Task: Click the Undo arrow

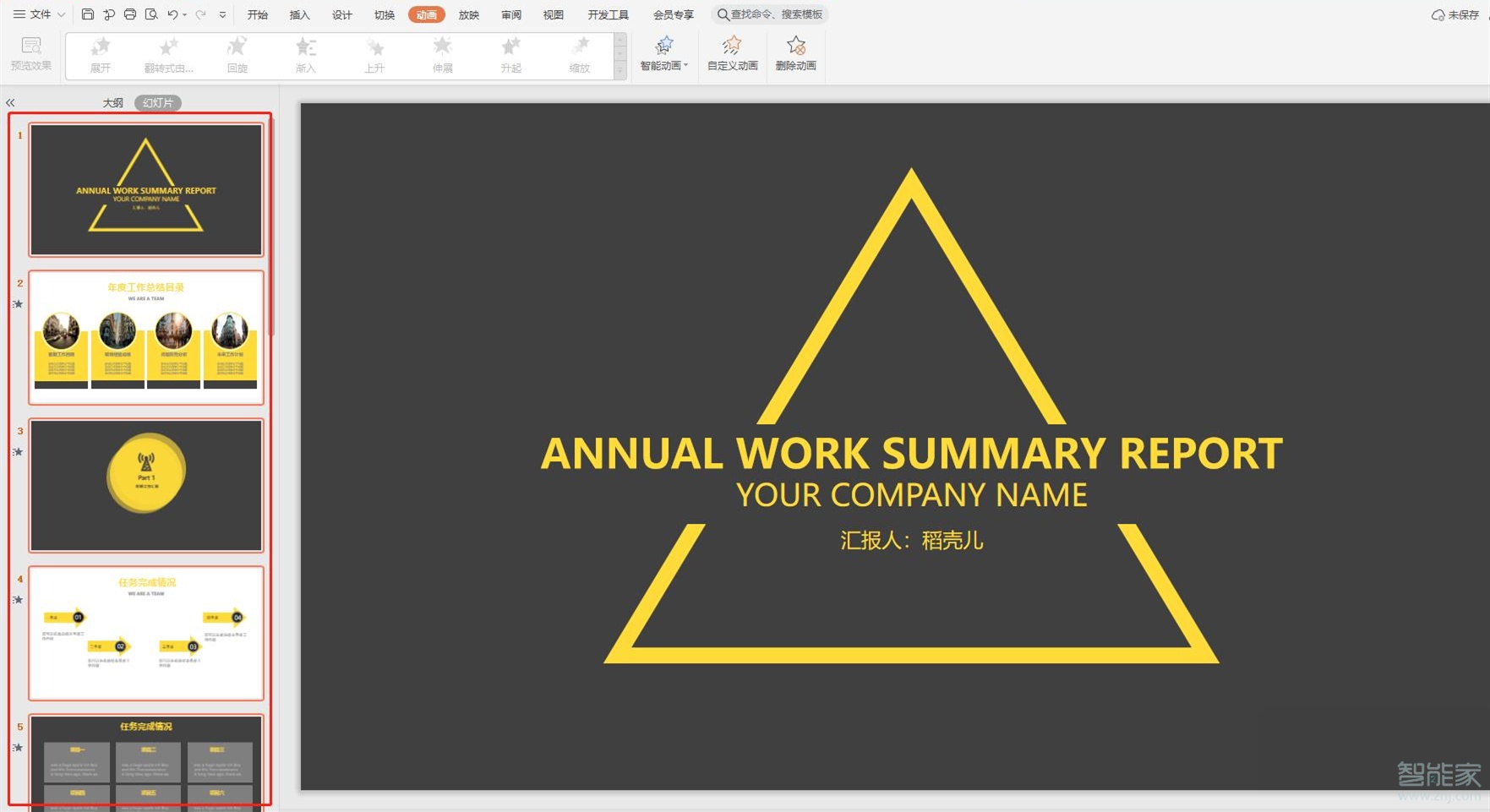Action: [x=172, y=14]
